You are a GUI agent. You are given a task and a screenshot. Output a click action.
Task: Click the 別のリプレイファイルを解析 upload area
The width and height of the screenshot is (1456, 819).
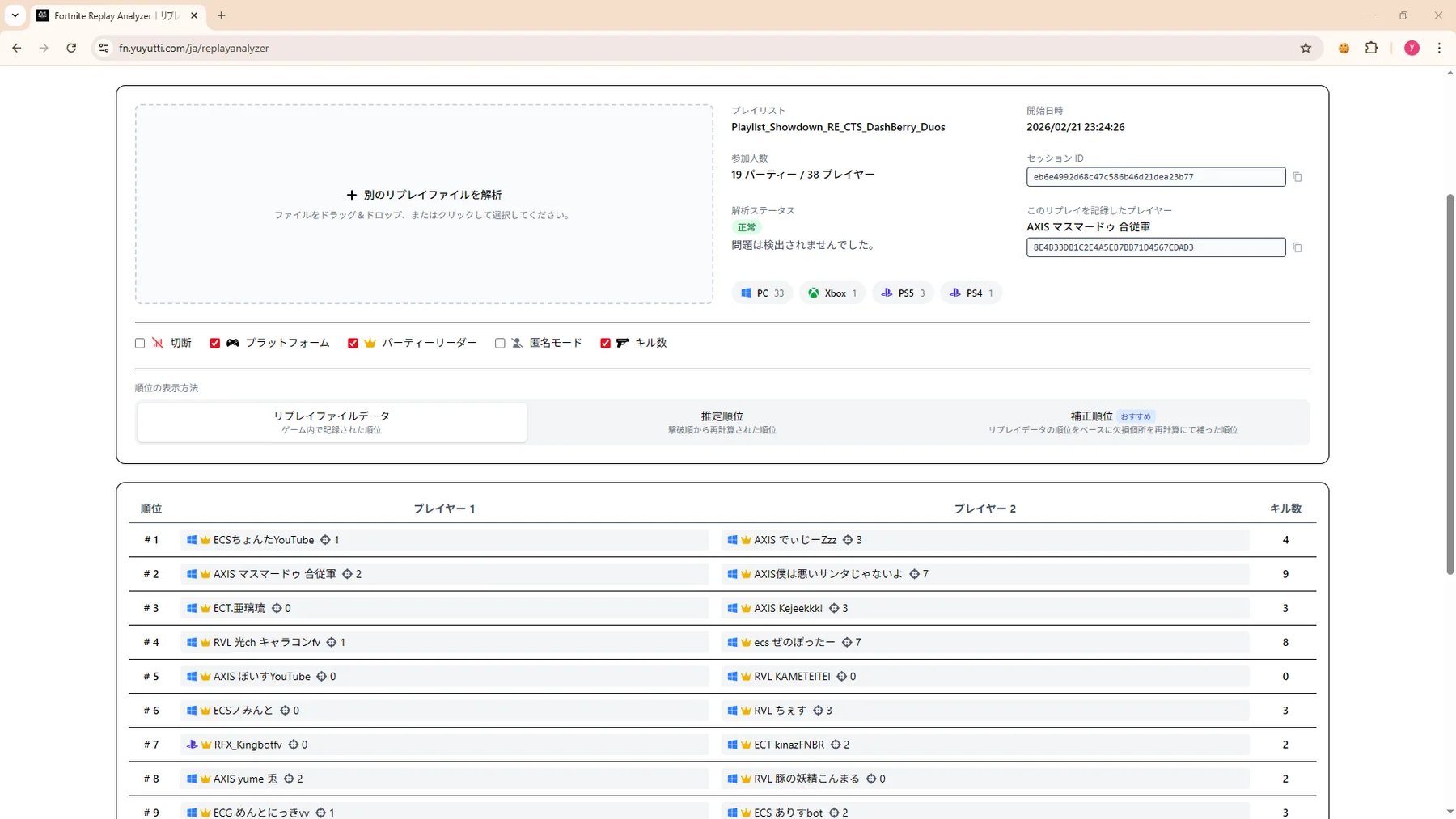pos(424,204)
